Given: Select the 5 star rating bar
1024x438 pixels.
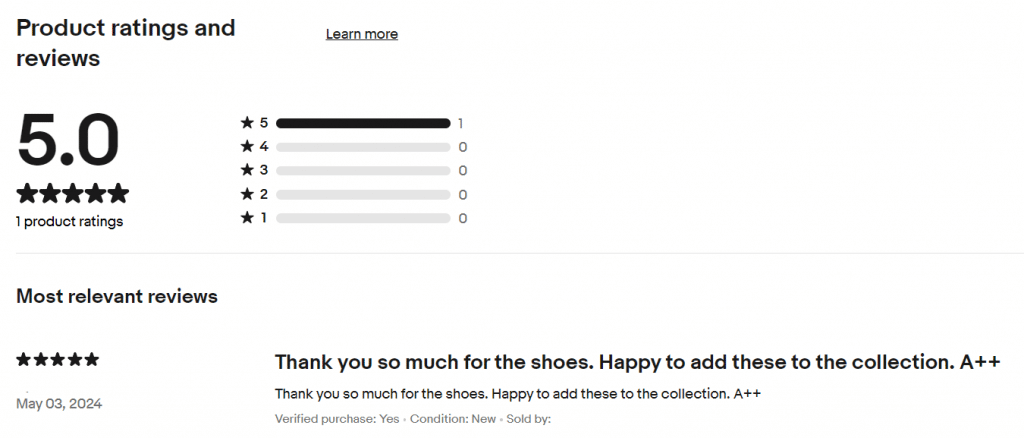Looking at the screenshot, I should [x=363, y=123].
